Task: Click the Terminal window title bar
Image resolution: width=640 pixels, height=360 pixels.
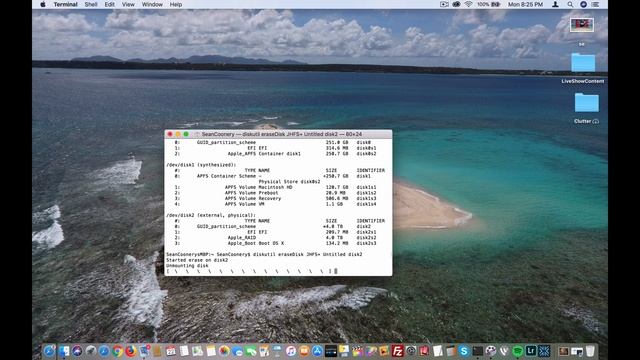Action: tap(278, 134)
